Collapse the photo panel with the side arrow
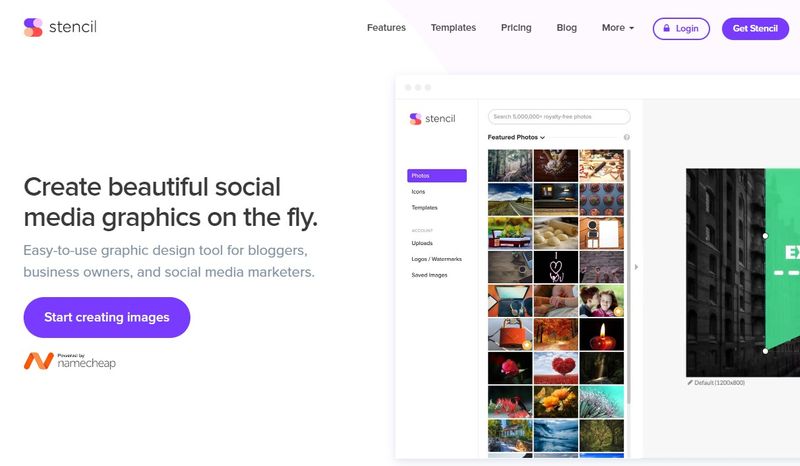Viewport: 800px width, 466px height. 637,266
